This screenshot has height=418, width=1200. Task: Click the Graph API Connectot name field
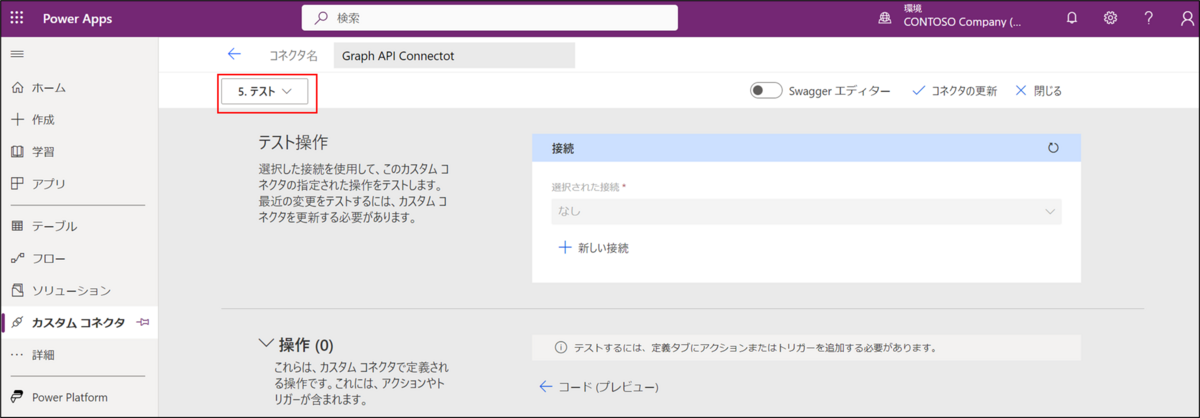tap(454, 55)
